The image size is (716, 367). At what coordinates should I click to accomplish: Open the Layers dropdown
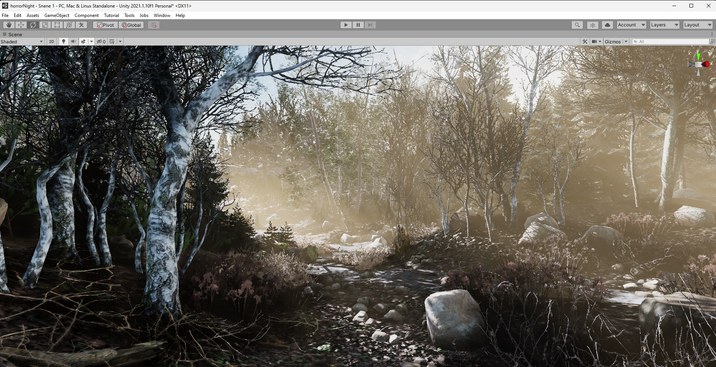(664, 25)
